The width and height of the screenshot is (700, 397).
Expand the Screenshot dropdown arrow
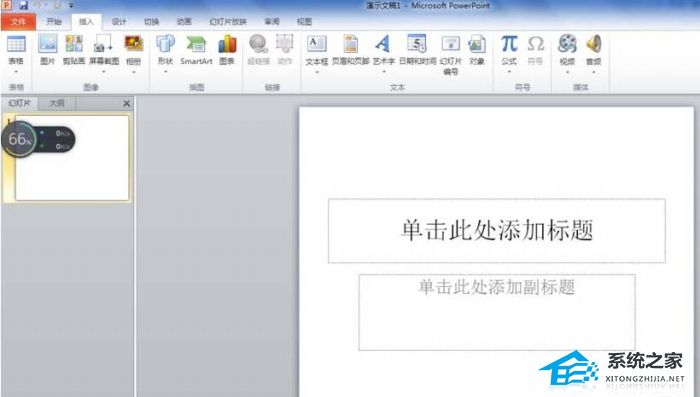pos(104,71)
